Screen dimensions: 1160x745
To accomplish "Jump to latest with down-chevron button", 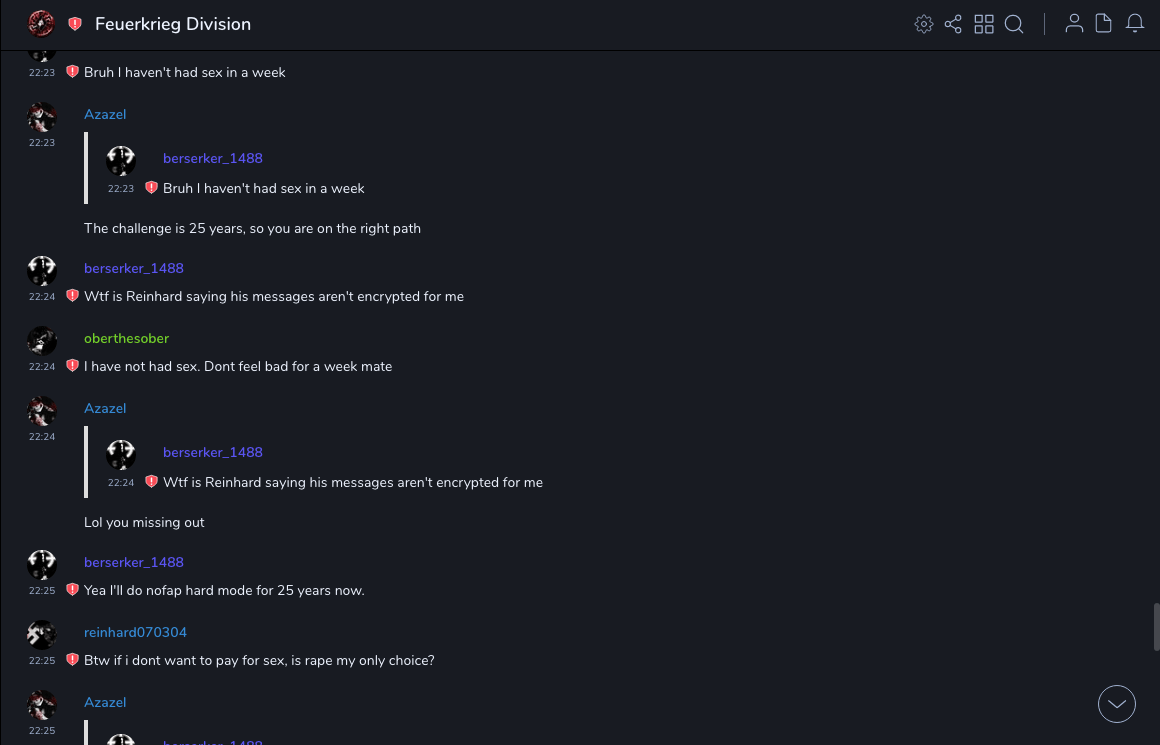I will click(1117, 704).
